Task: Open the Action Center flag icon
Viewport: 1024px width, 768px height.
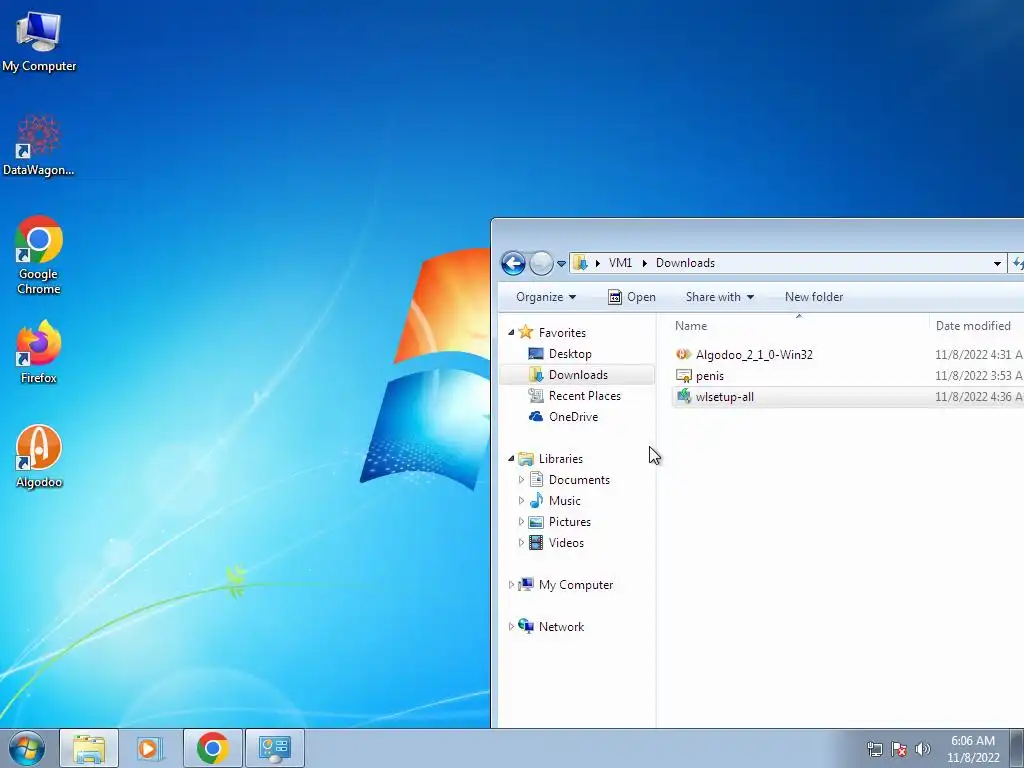Action: click(x=899, y=749)
